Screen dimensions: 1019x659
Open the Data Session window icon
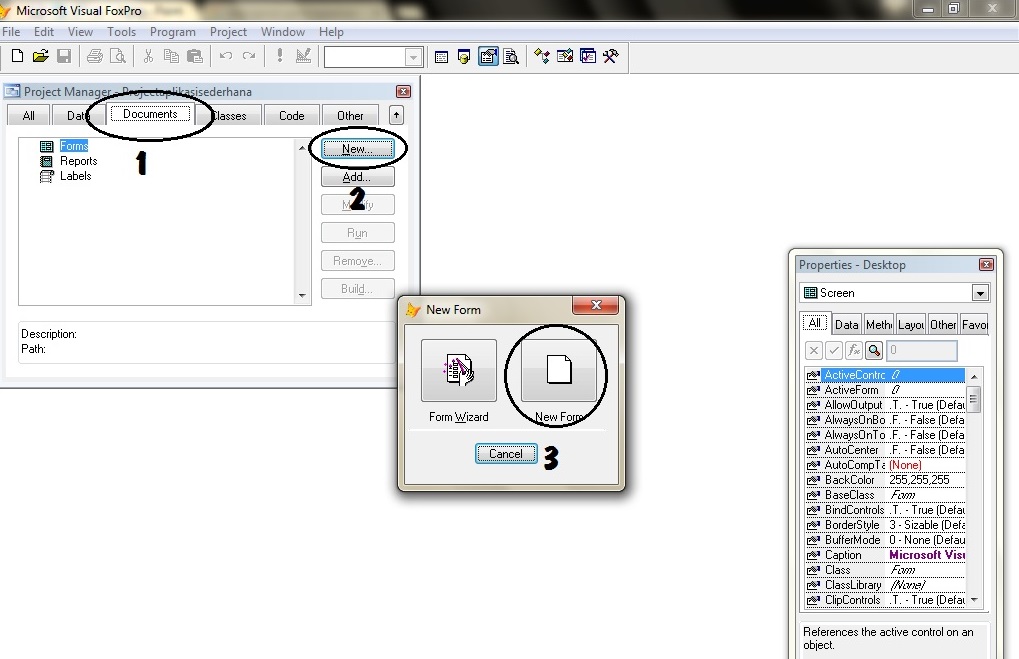[464, 57]
